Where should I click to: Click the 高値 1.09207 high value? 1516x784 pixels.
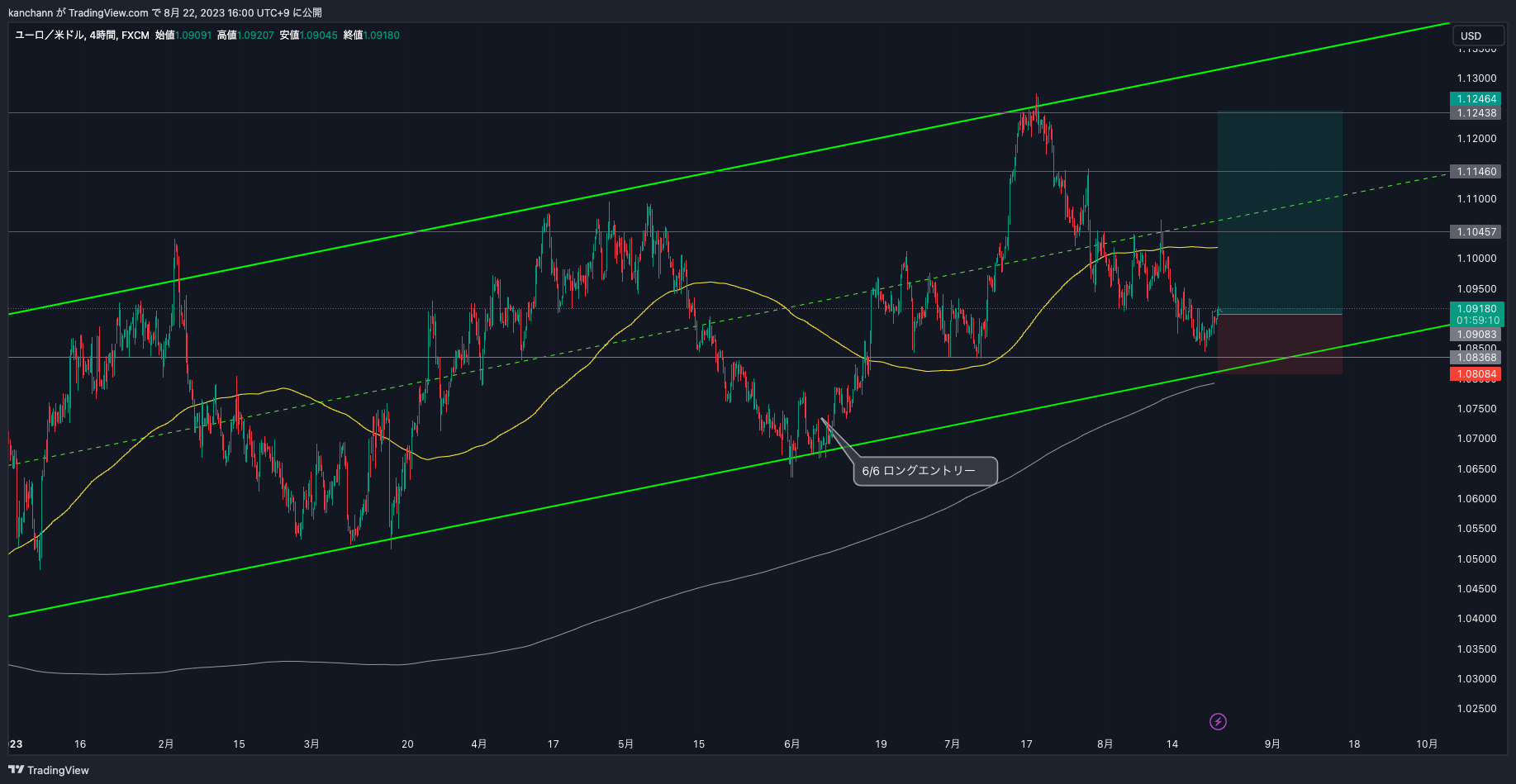(245, 35)
